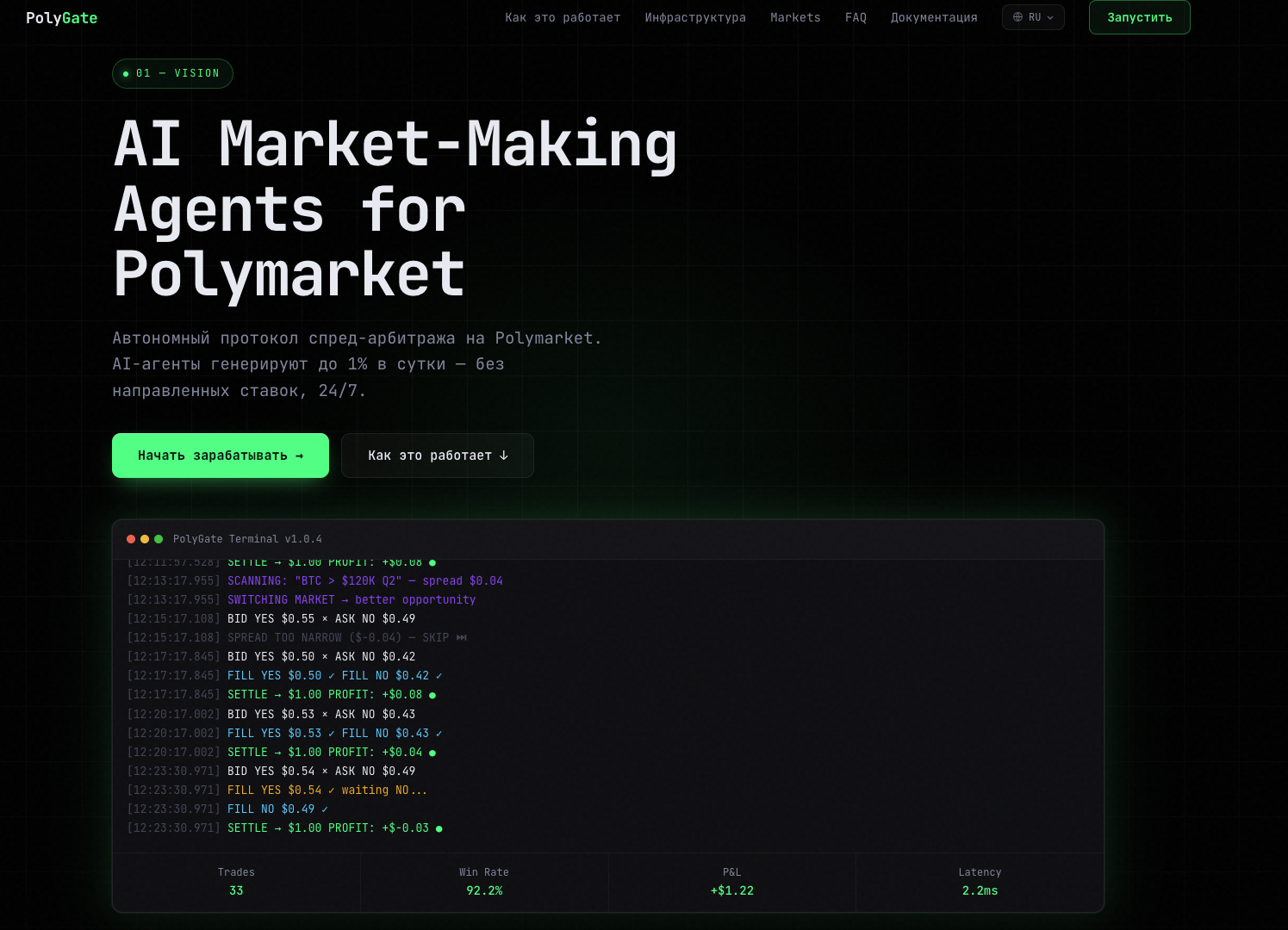
Task: Click 'Как это работает' button with down arrow
Action: [x=438, y=456]
